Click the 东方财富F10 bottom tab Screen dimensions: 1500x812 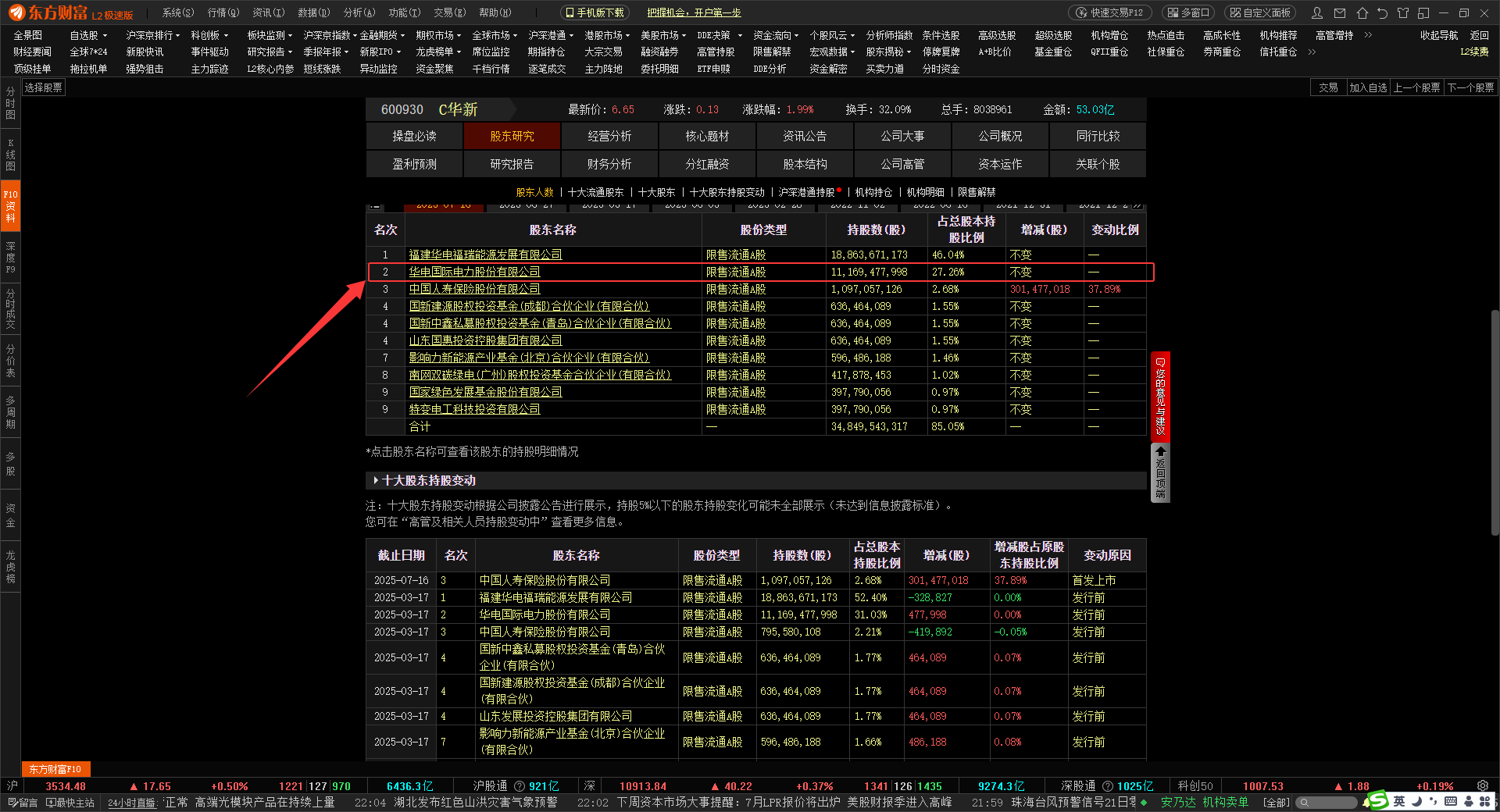[55, 769]
